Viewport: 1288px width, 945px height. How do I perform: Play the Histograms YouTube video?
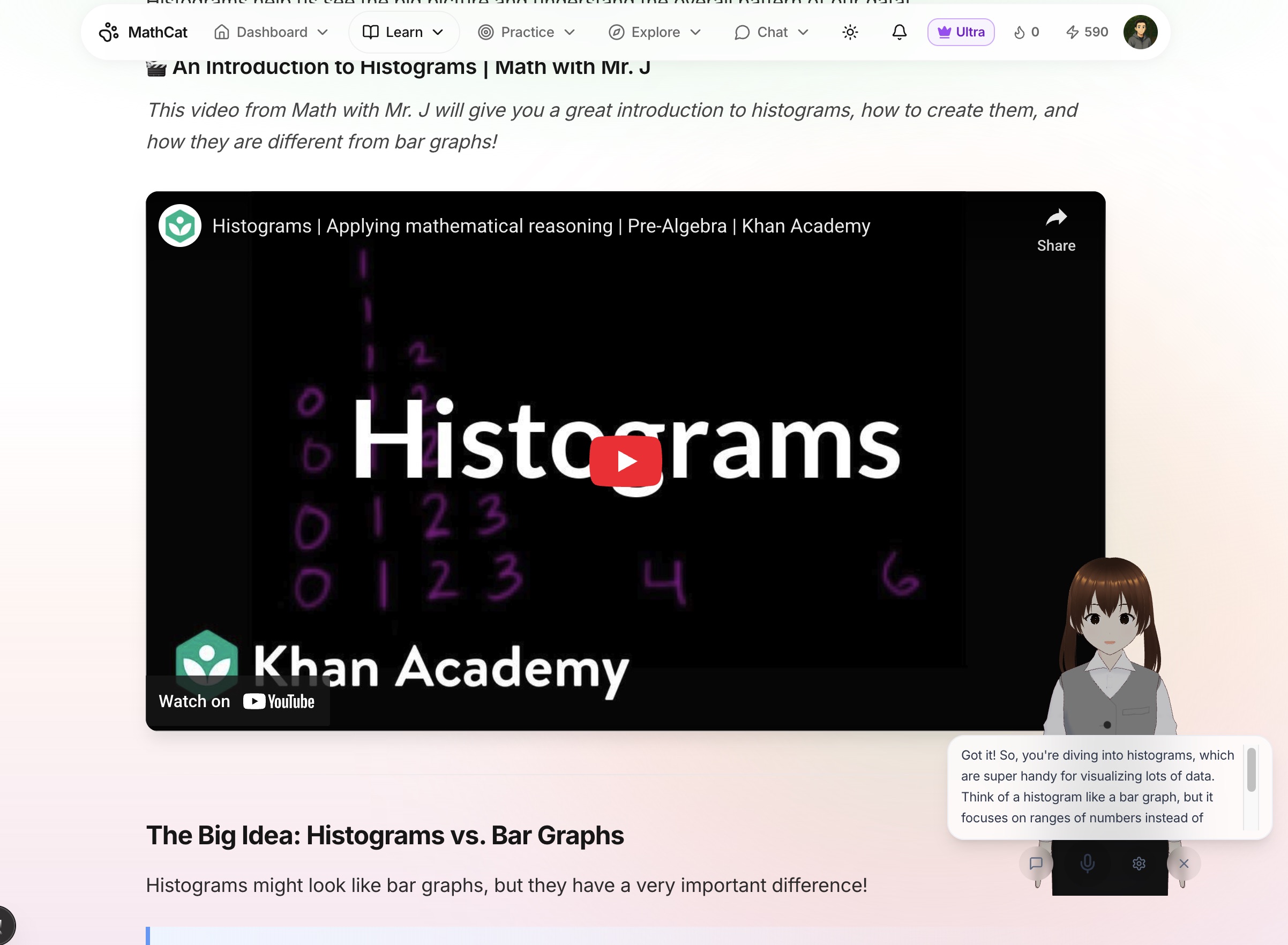(x=625, y=461)
